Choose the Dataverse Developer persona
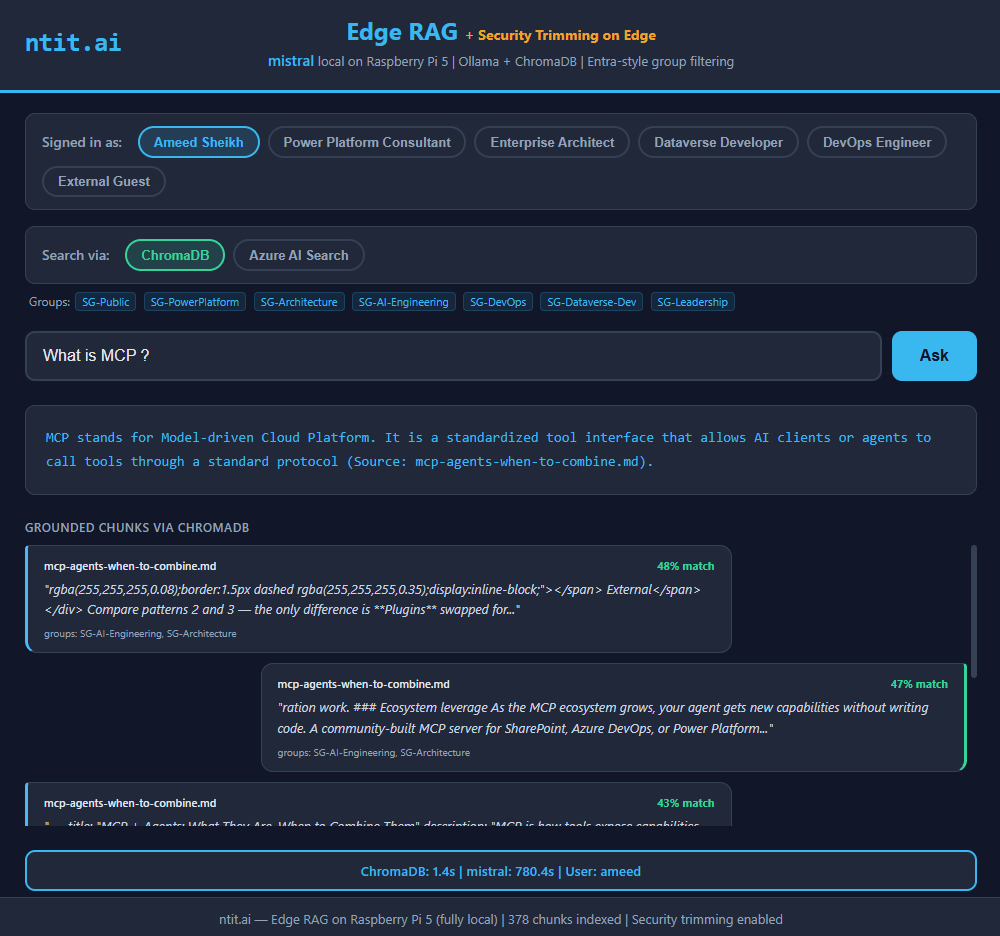The image size is (1000, 936). tap(718, 142)
